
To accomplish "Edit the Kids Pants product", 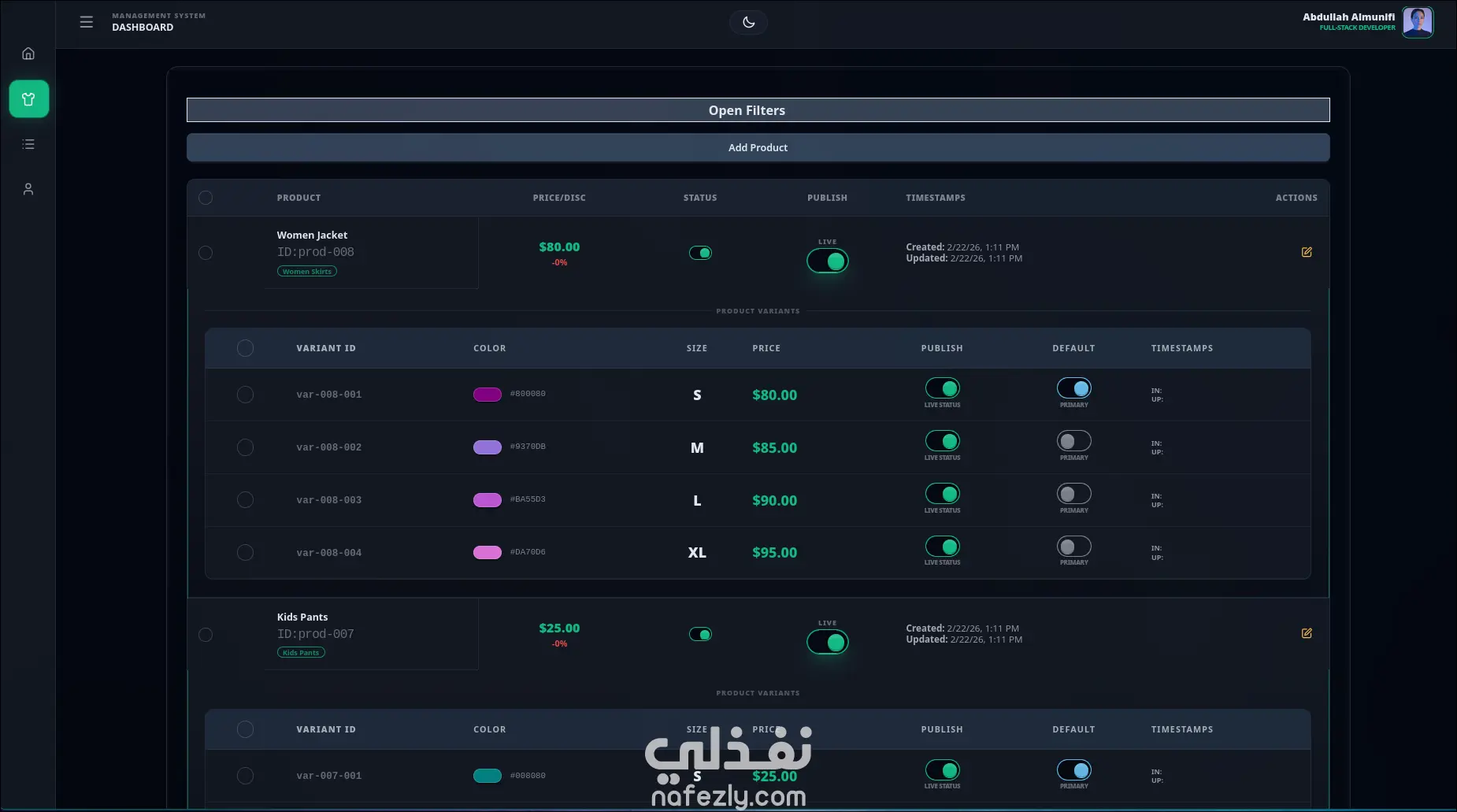I will point(1307,633).
